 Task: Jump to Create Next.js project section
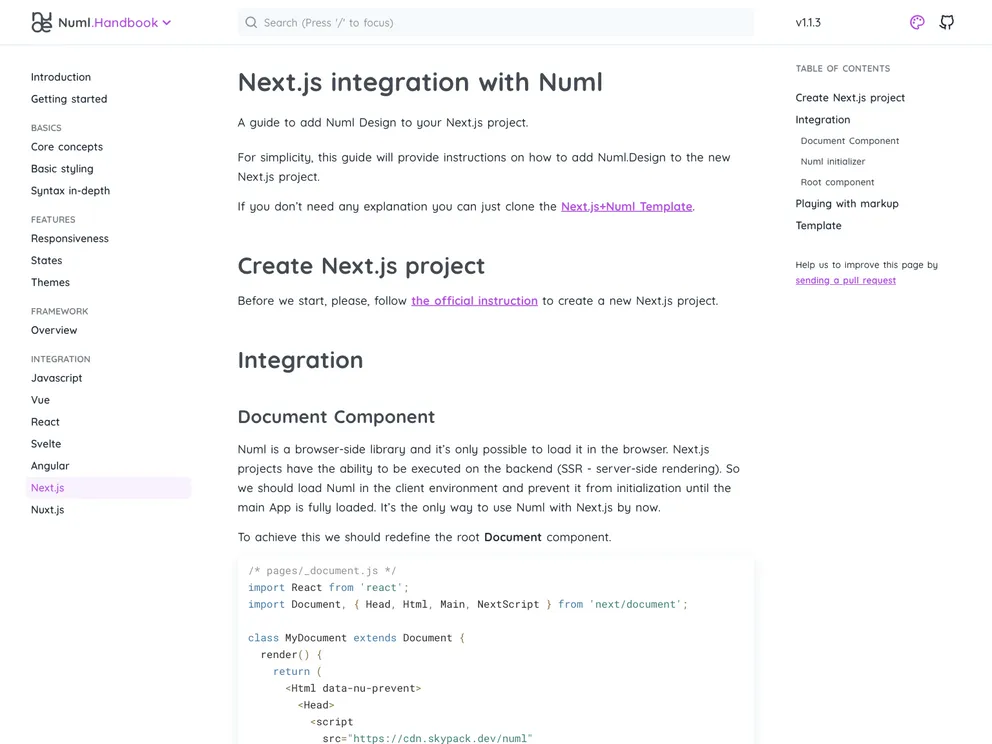pyautogui.click(x=850, y=98)
